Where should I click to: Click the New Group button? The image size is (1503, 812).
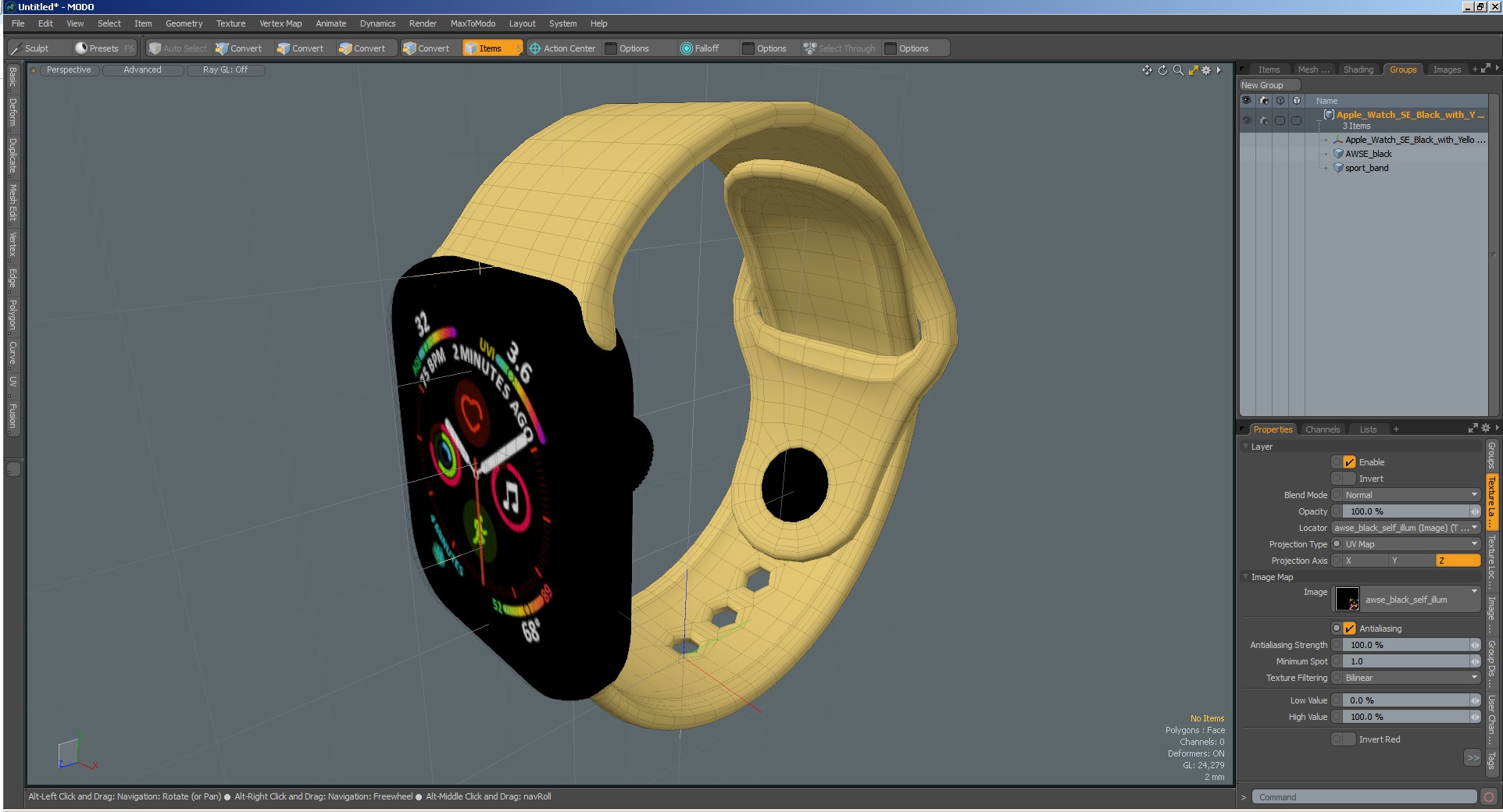point(1269,85)
